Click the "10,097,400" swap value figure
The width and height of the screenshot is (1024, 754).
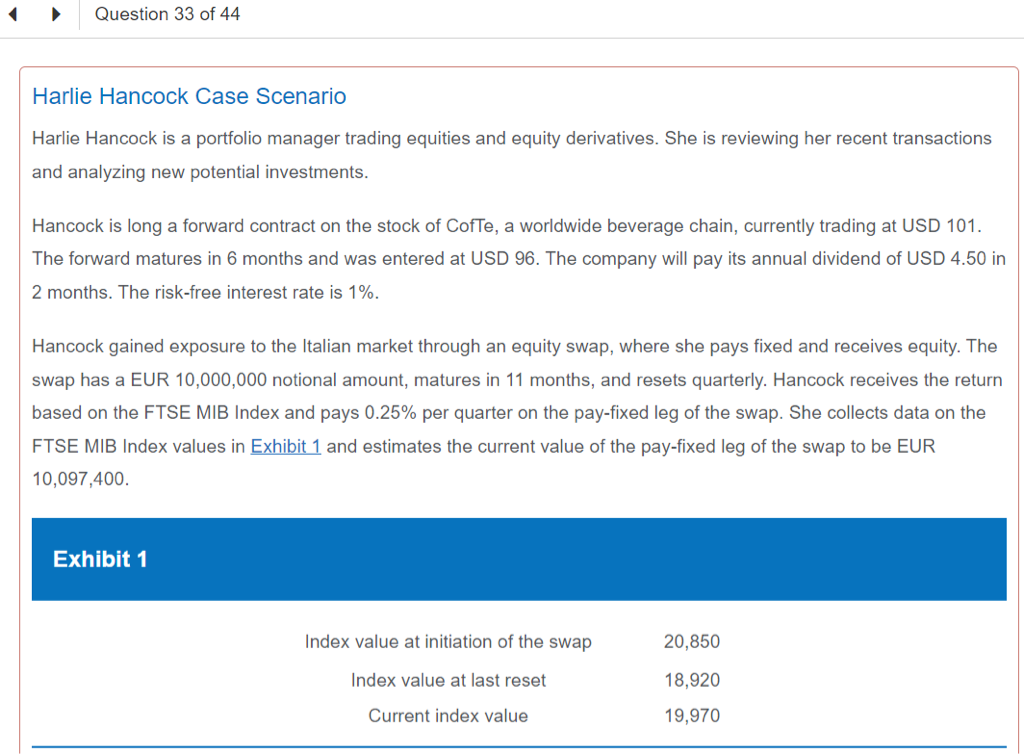coord(80,480)
